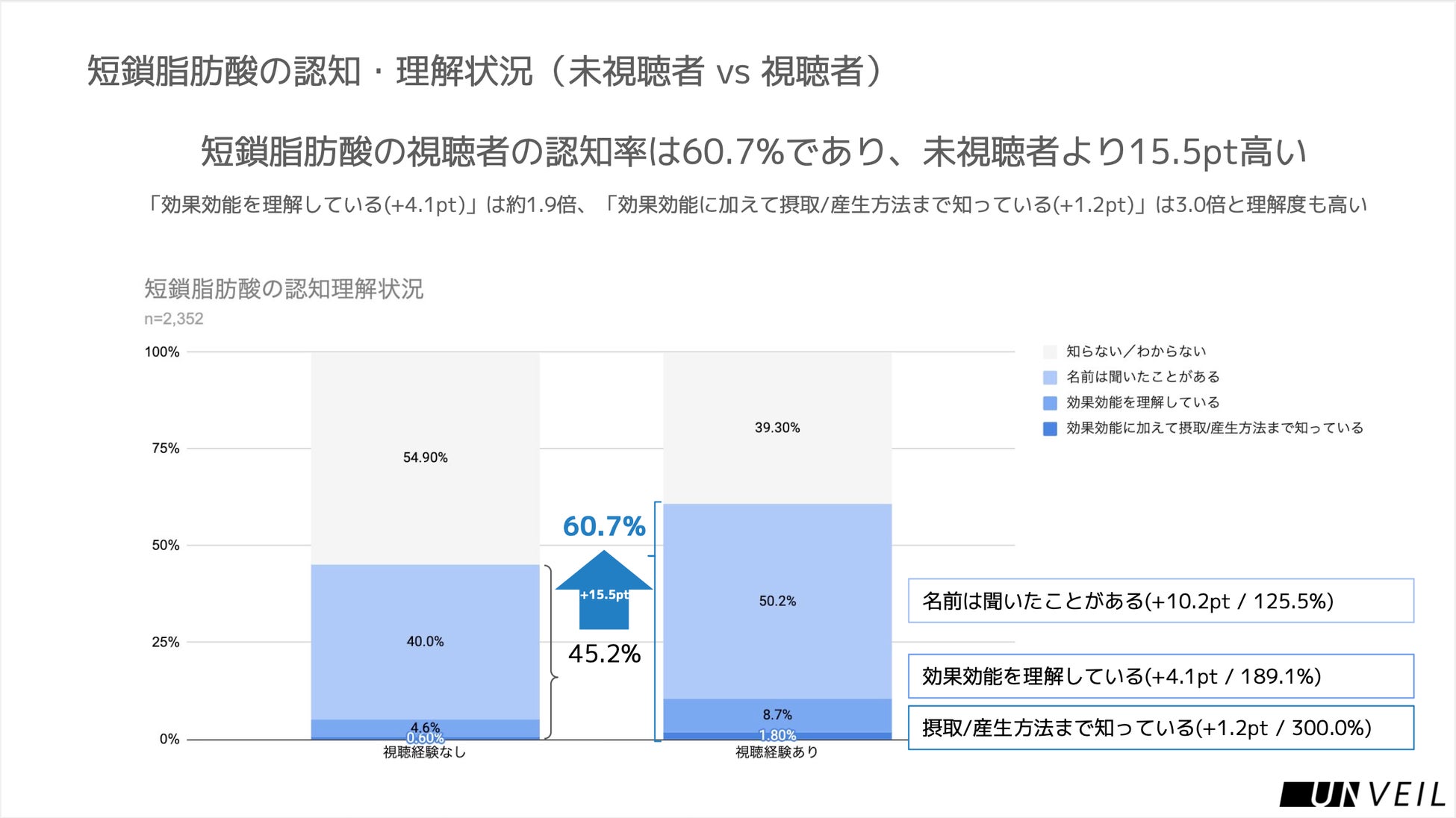Click the 視聴経験あり axis label
The width and height of the screenshot is (1456, 818).
777,752
